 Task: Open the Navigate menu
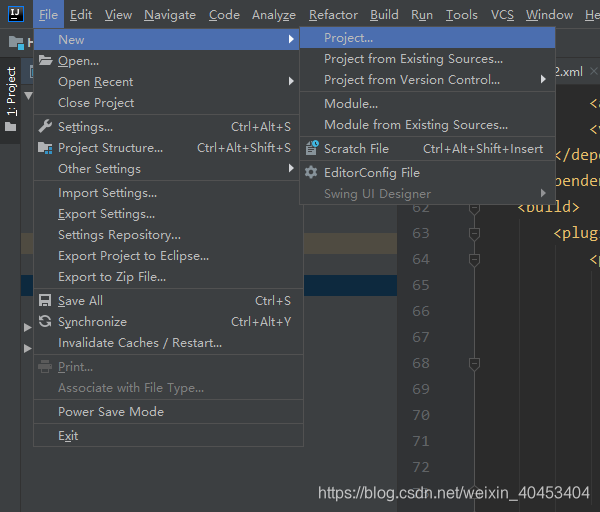(x=170, y=15)
